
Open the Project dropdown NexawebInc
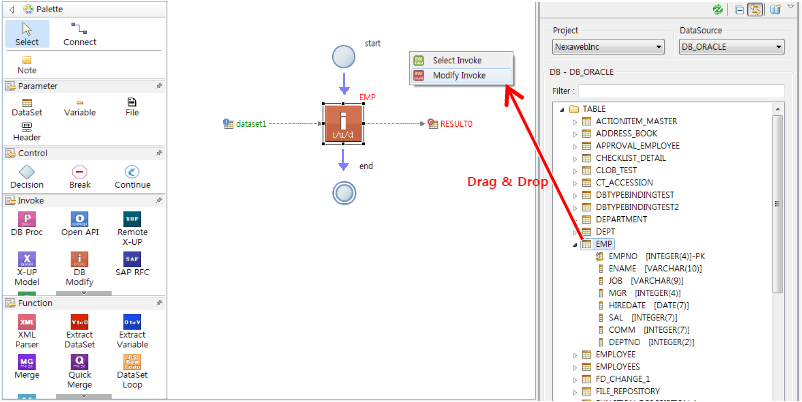(608, 47)
